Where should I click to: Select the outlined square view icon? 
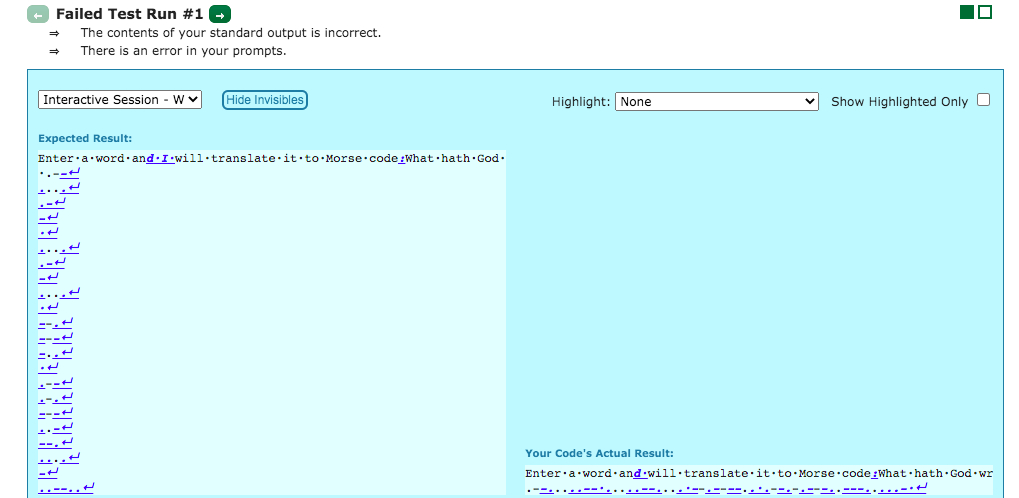pos(985,12)
